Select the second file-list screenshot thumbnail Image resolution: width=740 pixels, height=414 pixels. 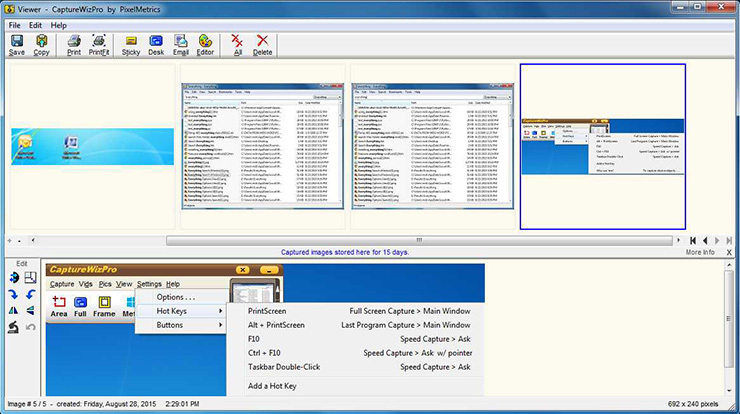(x=433, y=145)
